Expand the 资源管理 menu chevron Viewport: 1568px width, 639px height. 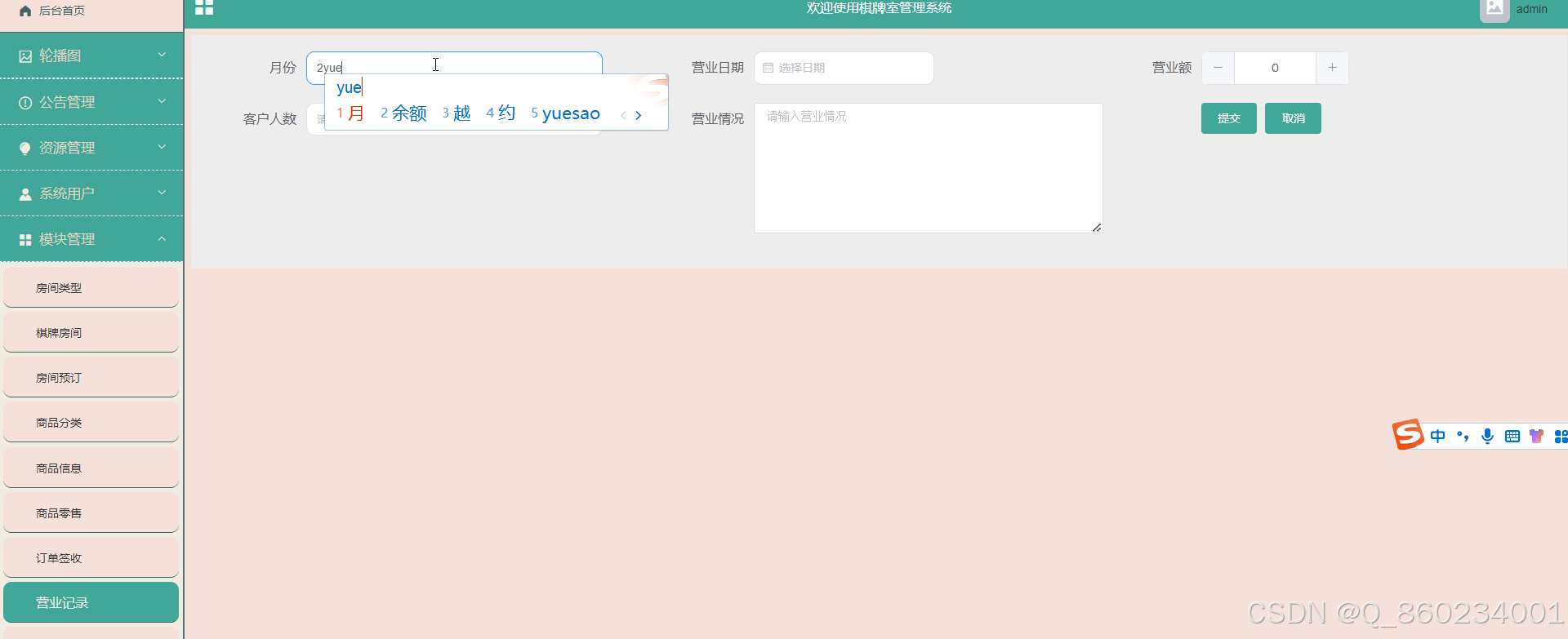tap(162, 147)
